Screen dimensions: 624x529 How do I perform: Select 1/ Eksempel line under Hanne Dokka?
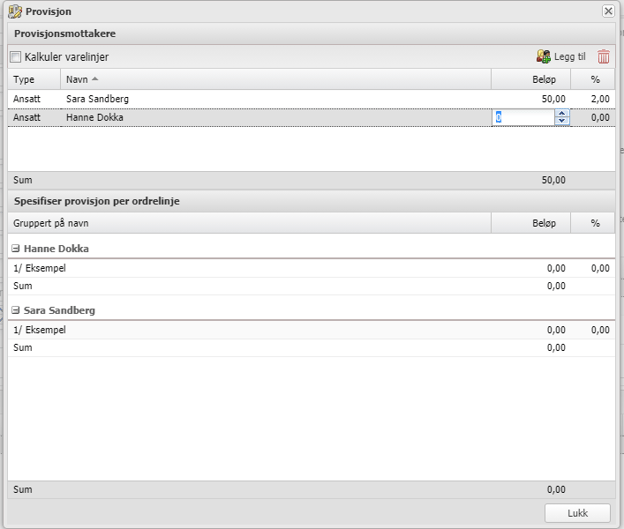(x=250, y=268)
